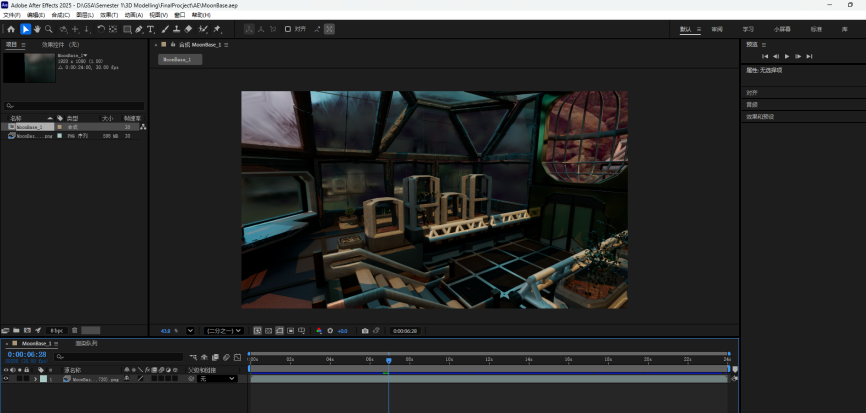This screenshot has height=413, width=866.
Task: Select the Rotation tool
Action: click(101, 29)
